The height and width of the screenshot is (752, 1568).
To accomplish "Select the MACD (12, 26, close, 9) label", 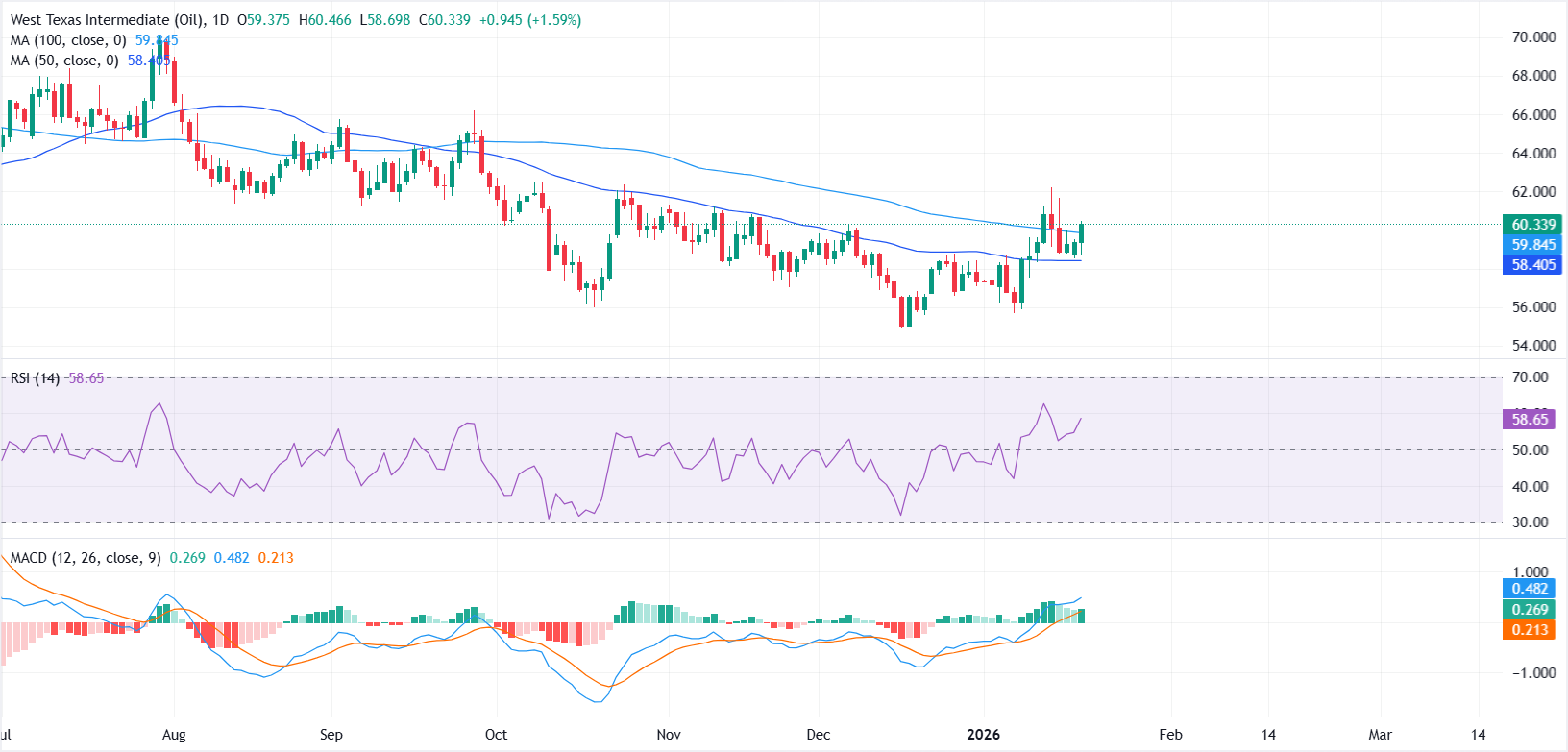I will click(86, 558).
